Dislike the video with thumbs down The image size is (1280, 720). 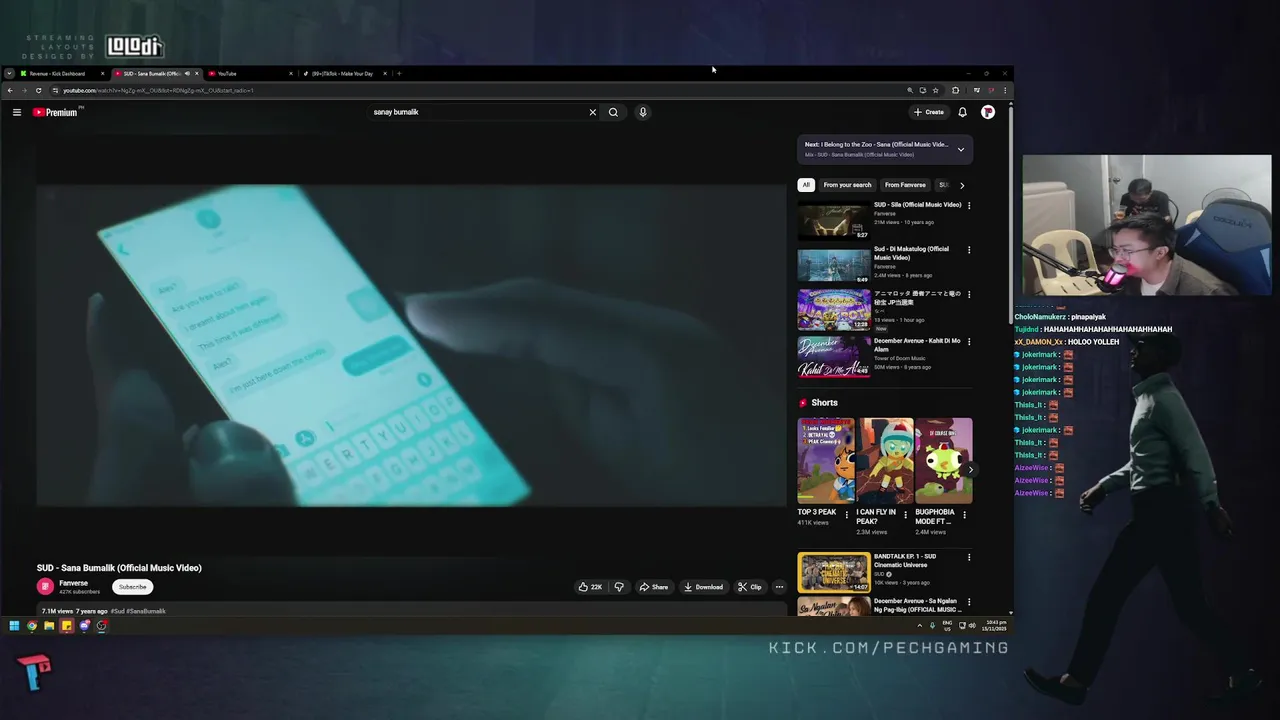(618, 587)
